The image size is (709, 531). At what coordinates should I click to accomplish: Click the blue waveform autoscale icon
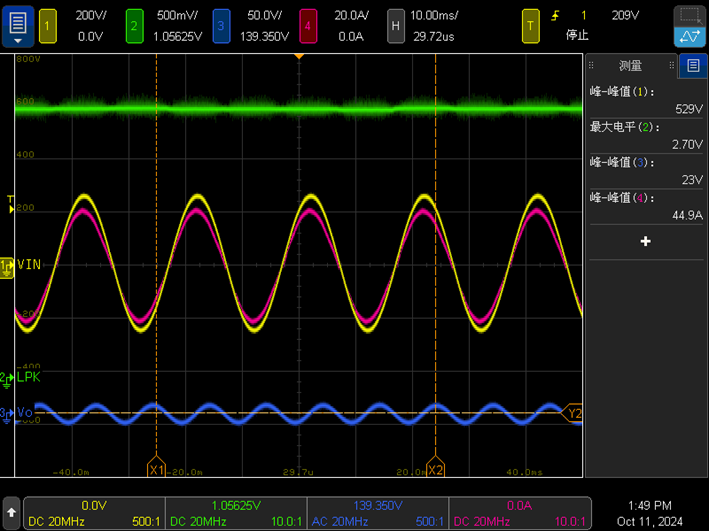688,37
